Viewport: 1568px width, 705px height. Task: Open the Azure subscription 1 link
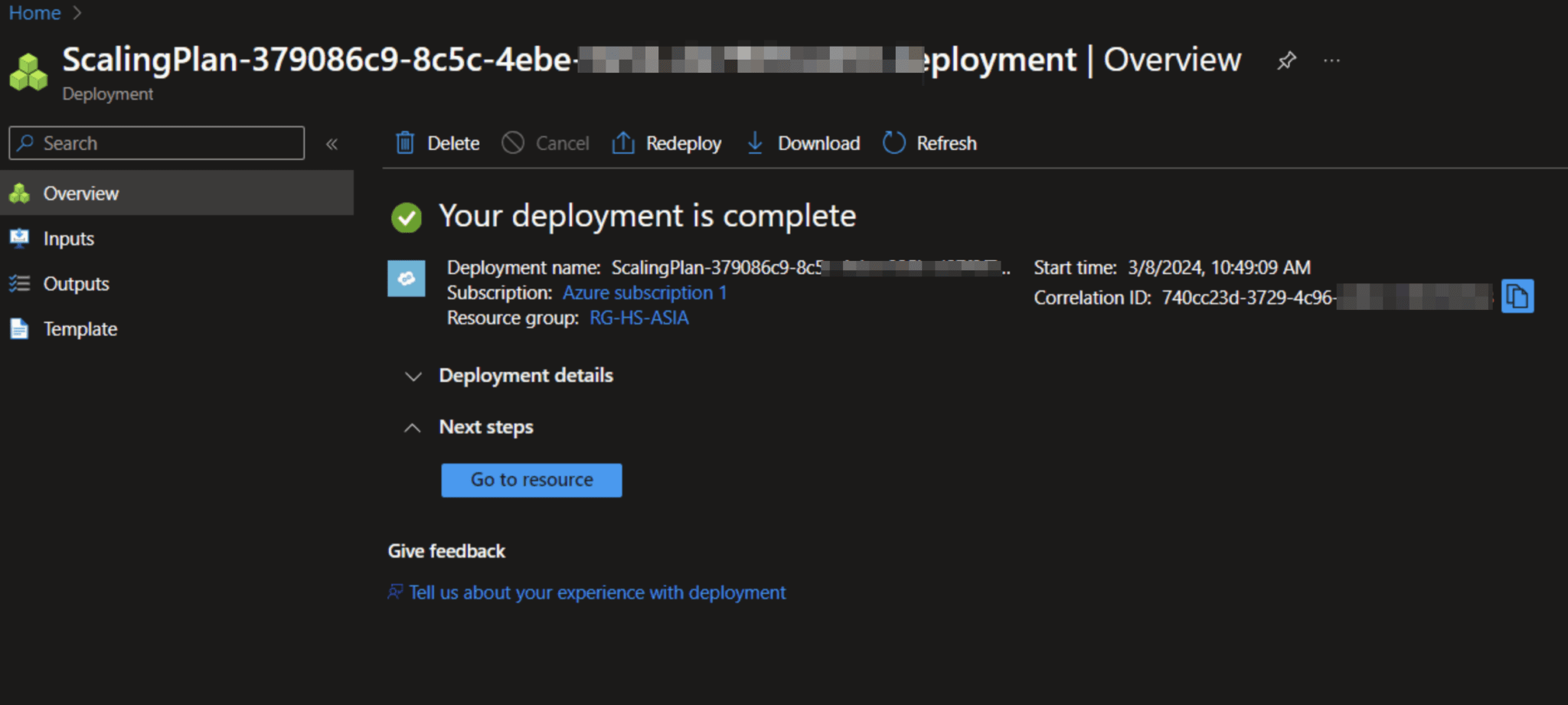(x=644, y=292)
